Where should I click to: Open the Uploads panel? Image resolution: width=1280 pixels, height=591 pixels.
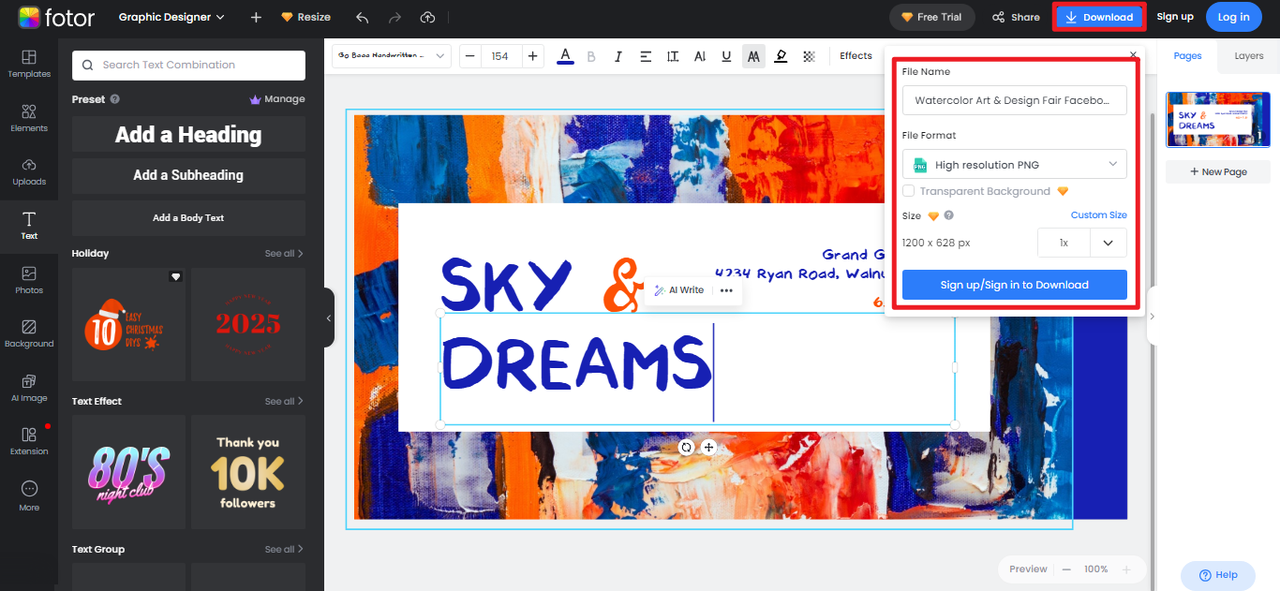[29, 172]
